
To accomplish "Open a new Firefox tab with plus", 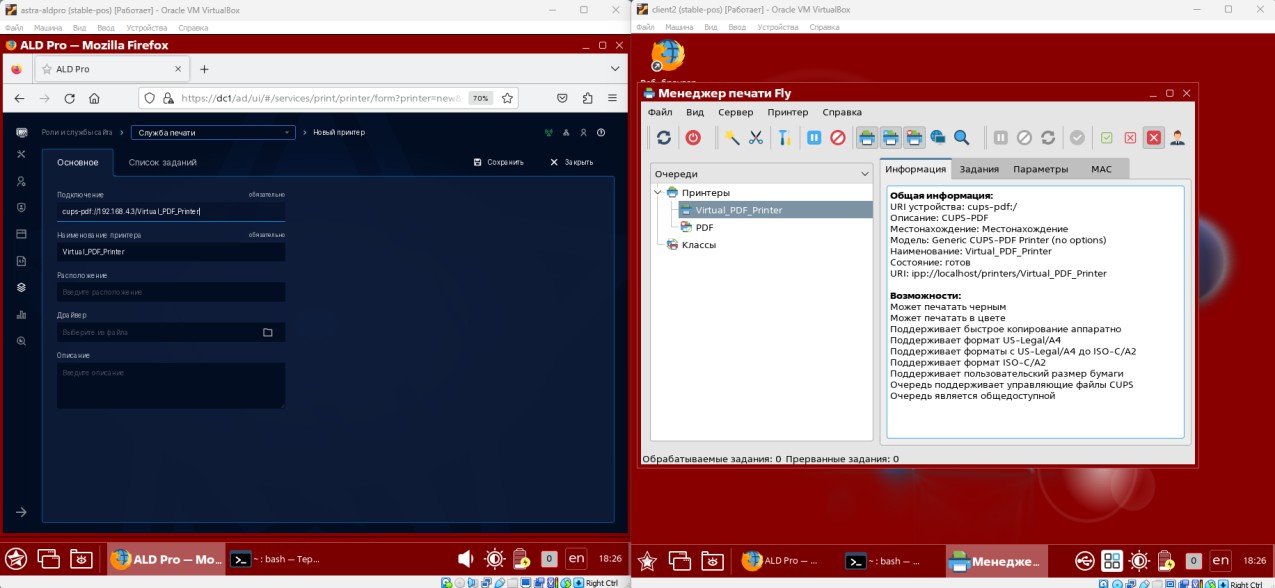I will [x=204, y=69].
